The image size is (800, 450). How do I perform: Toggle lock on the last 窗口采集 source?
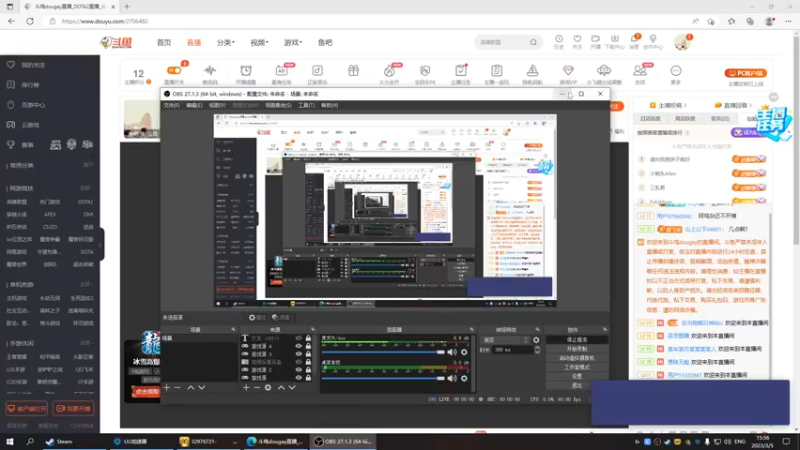308,378
